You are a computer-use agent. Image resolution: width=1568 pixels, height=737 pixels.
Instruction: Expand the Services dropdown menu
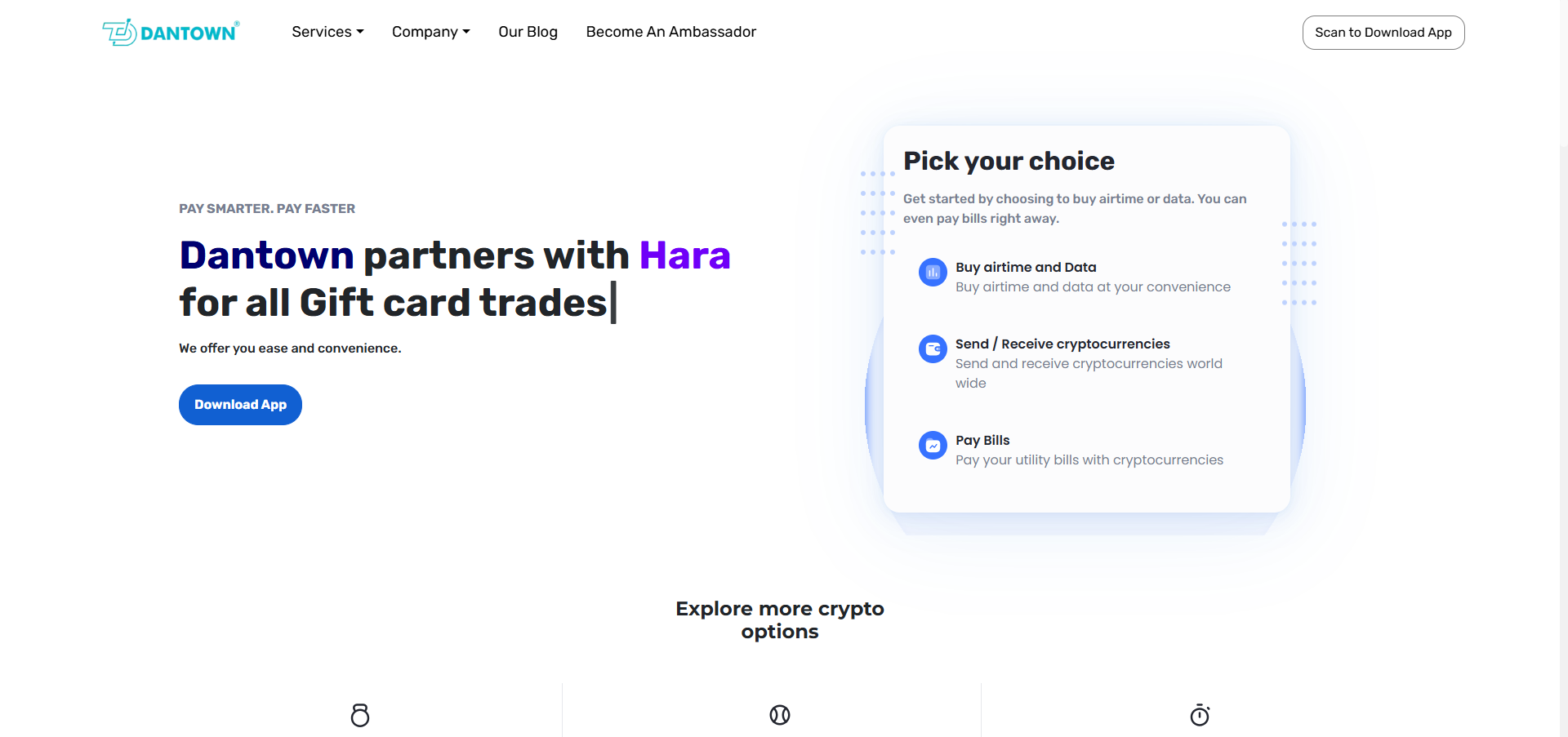[327, 32]
